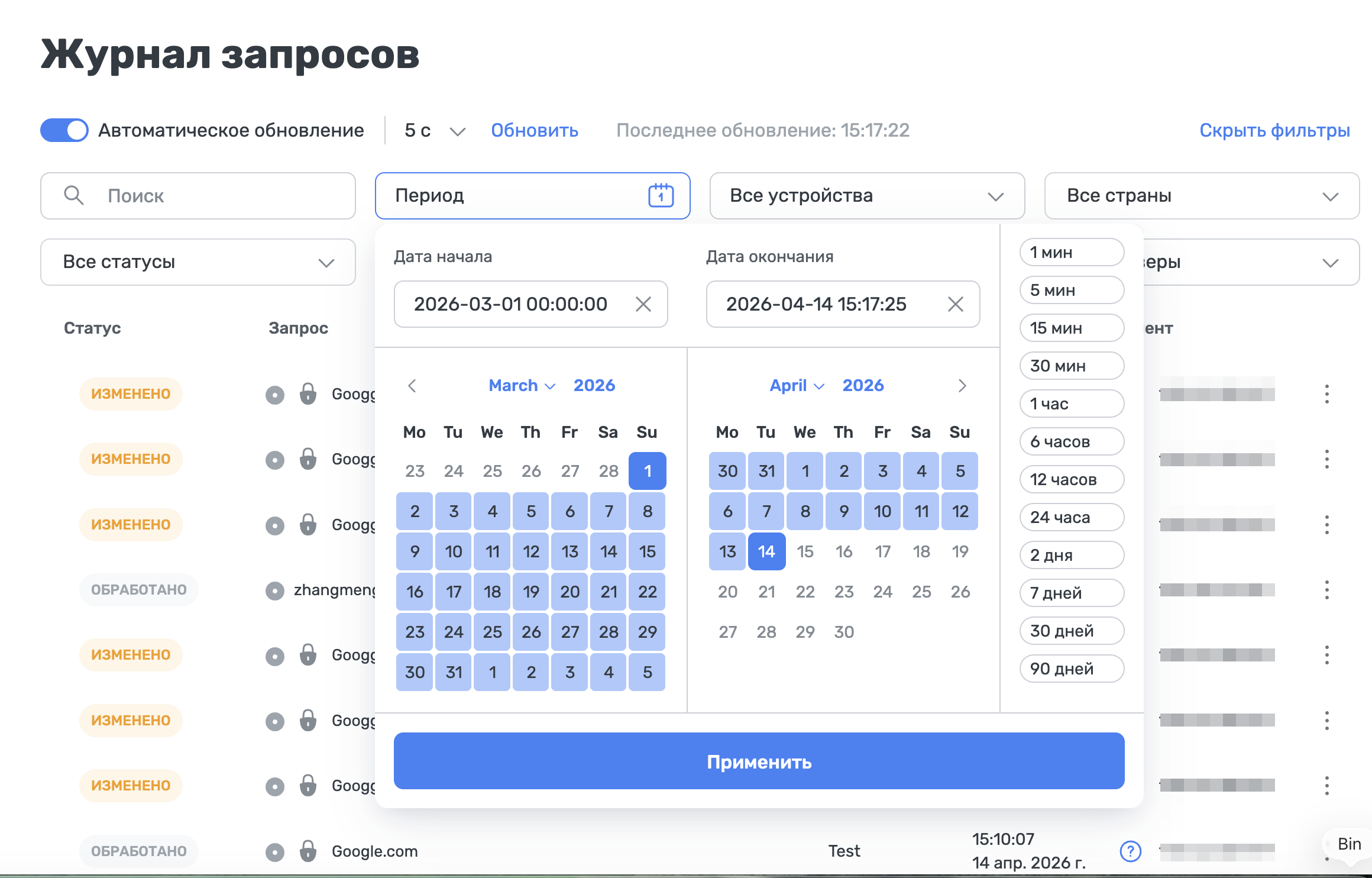Image resolution: width=1372 pixels, height=878 pixels.
Task: Expand the 5 с refresh interval dropdown
Action: (x=457, y=131)
